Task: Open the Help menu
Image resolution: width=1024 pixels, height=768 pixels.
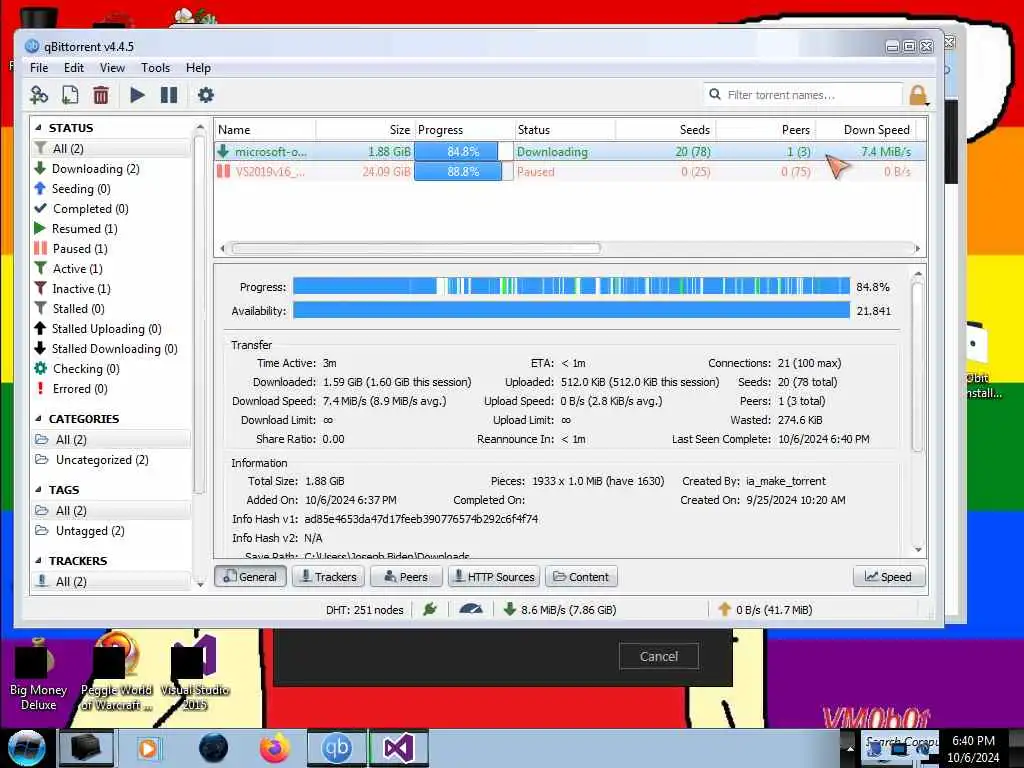Action: [x=199, y=68]
